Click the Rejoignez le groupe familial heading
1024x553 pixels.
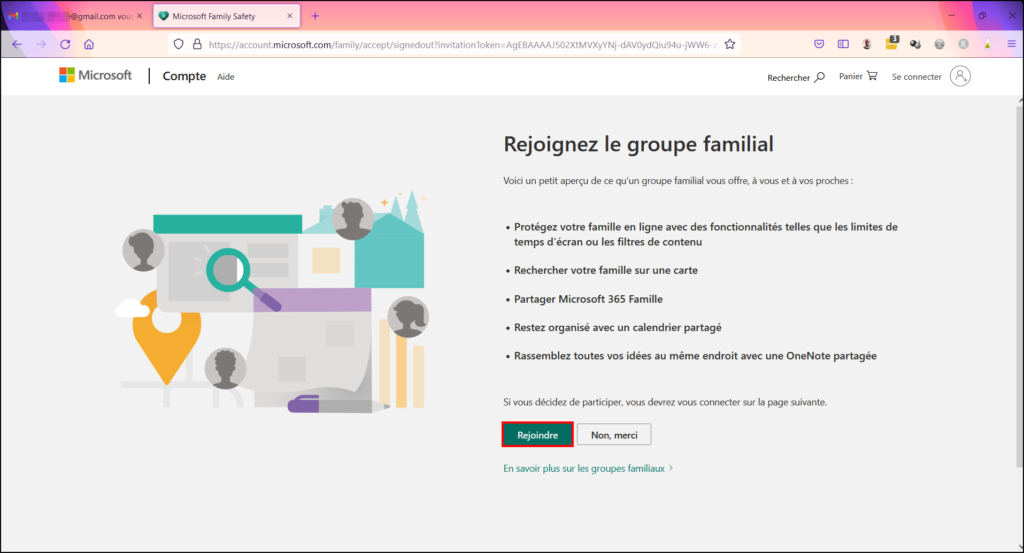pyautogui.click(x=638, y=144)
